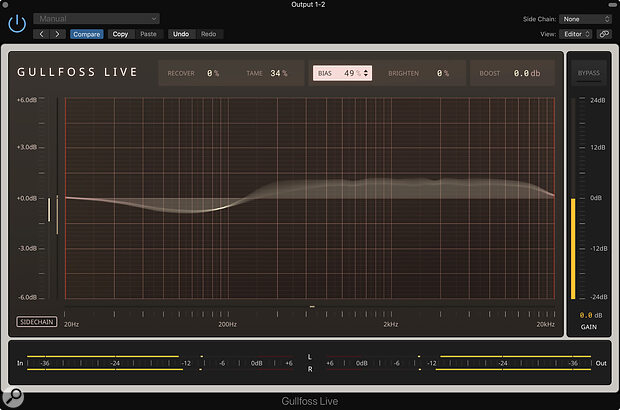The height and width of the screenshot is (410, 620).
Task: Click the -6.0dB scale label
Action: point(27,297)
